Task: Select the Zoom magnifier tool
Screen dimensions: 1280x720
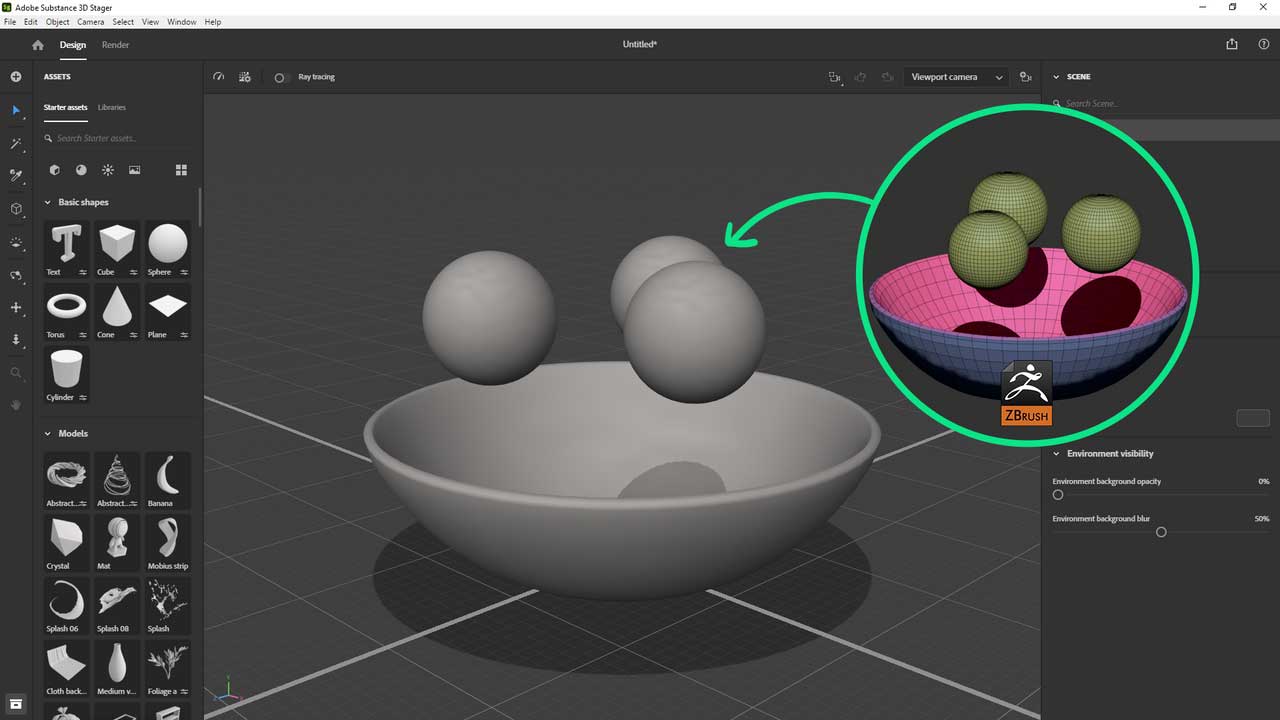Action: tap(15, 373)
